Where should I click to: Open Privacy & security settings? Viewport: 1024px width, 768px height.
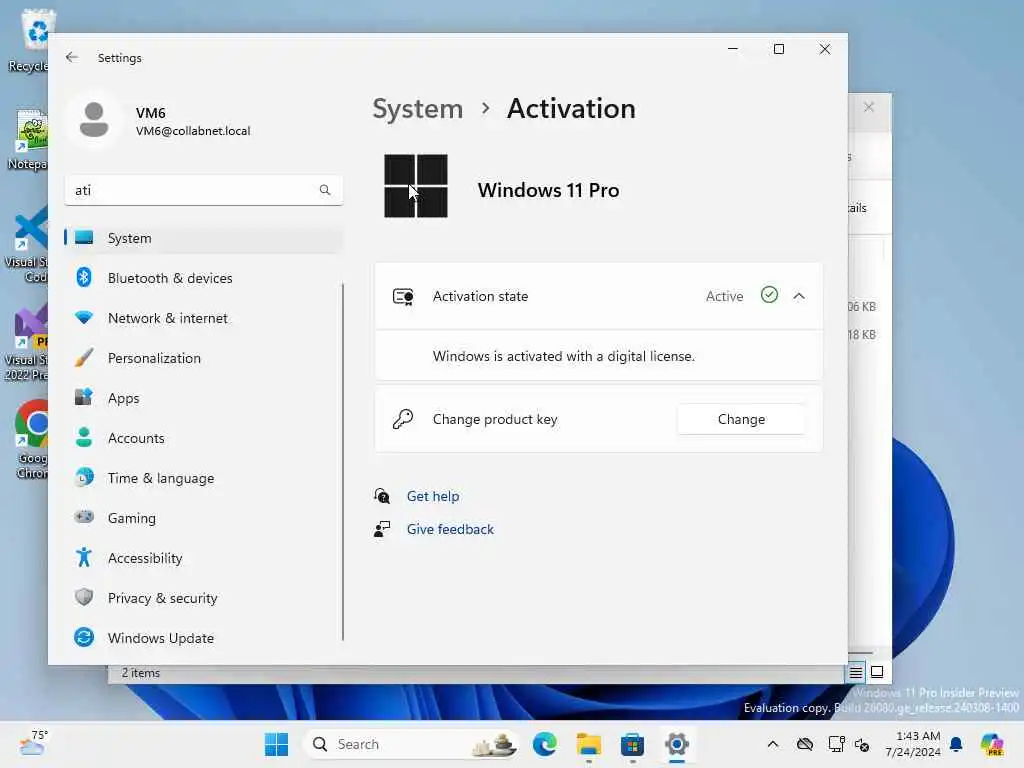point(203,598)
